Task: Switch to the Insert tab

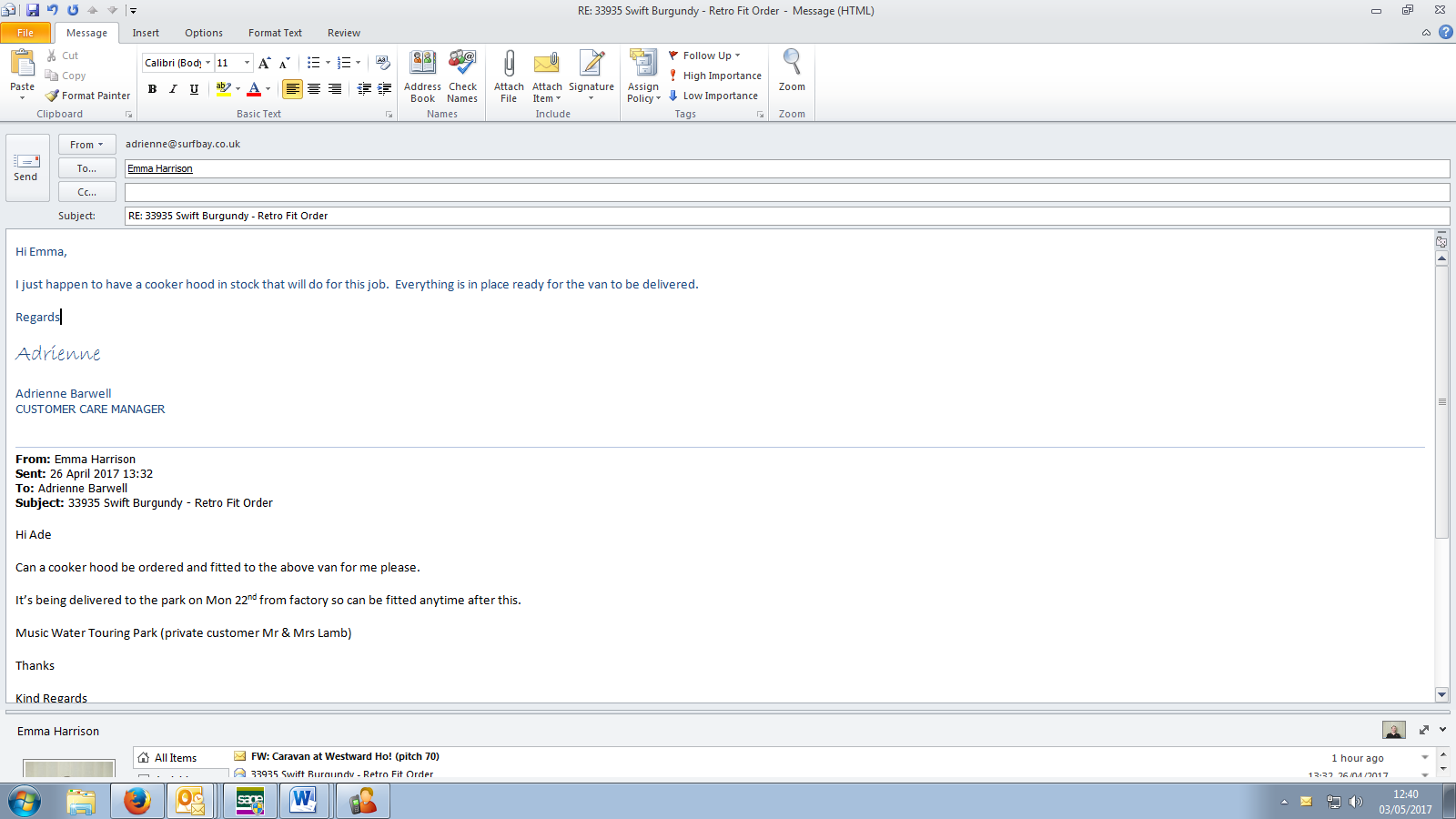Action: (x=146, y=33)
